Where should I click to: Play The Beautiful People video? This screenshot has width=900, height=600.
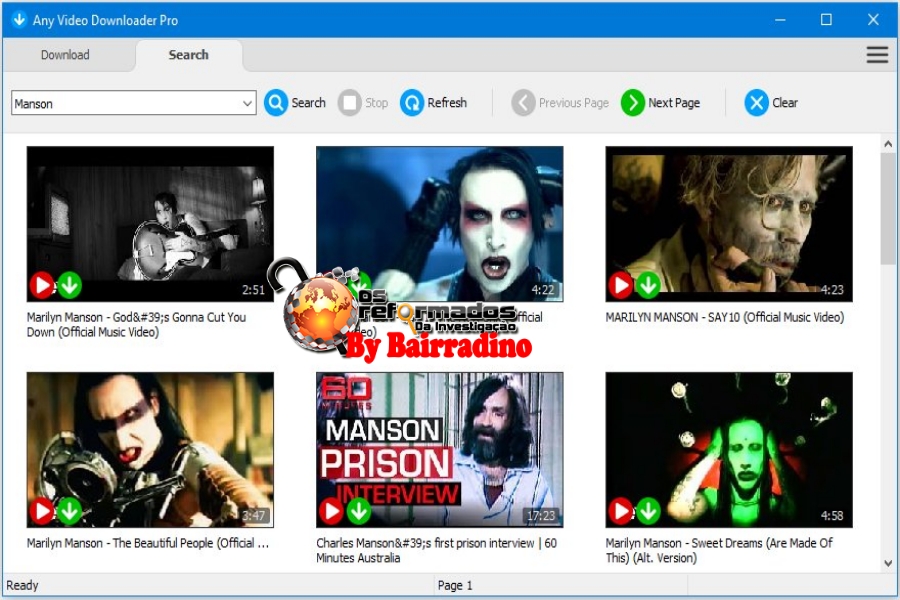pyautogui.click(x=42, y=510)
